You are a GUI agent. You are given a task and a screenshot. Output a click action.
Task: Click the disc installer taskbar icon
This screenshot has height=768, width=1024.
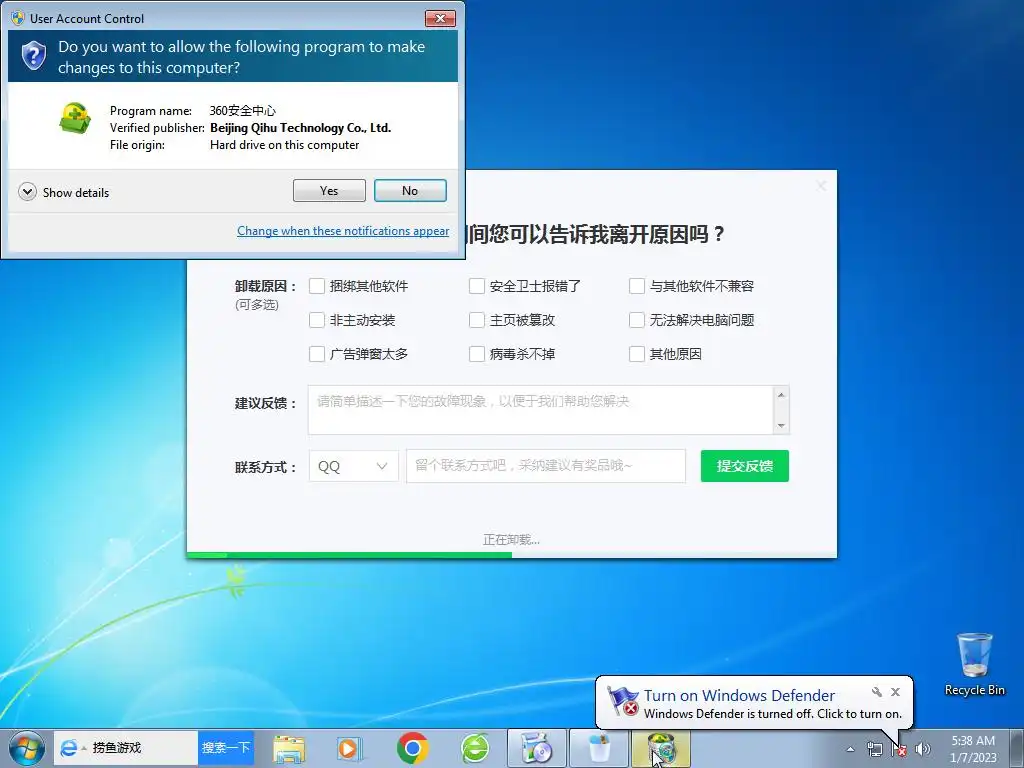coord(537,748)
